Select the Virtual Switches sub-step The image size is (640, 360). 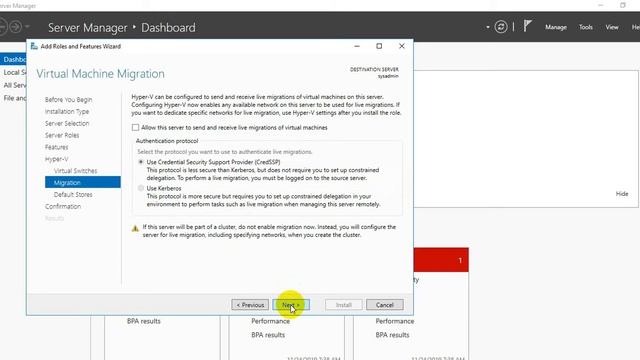[76, 171]
